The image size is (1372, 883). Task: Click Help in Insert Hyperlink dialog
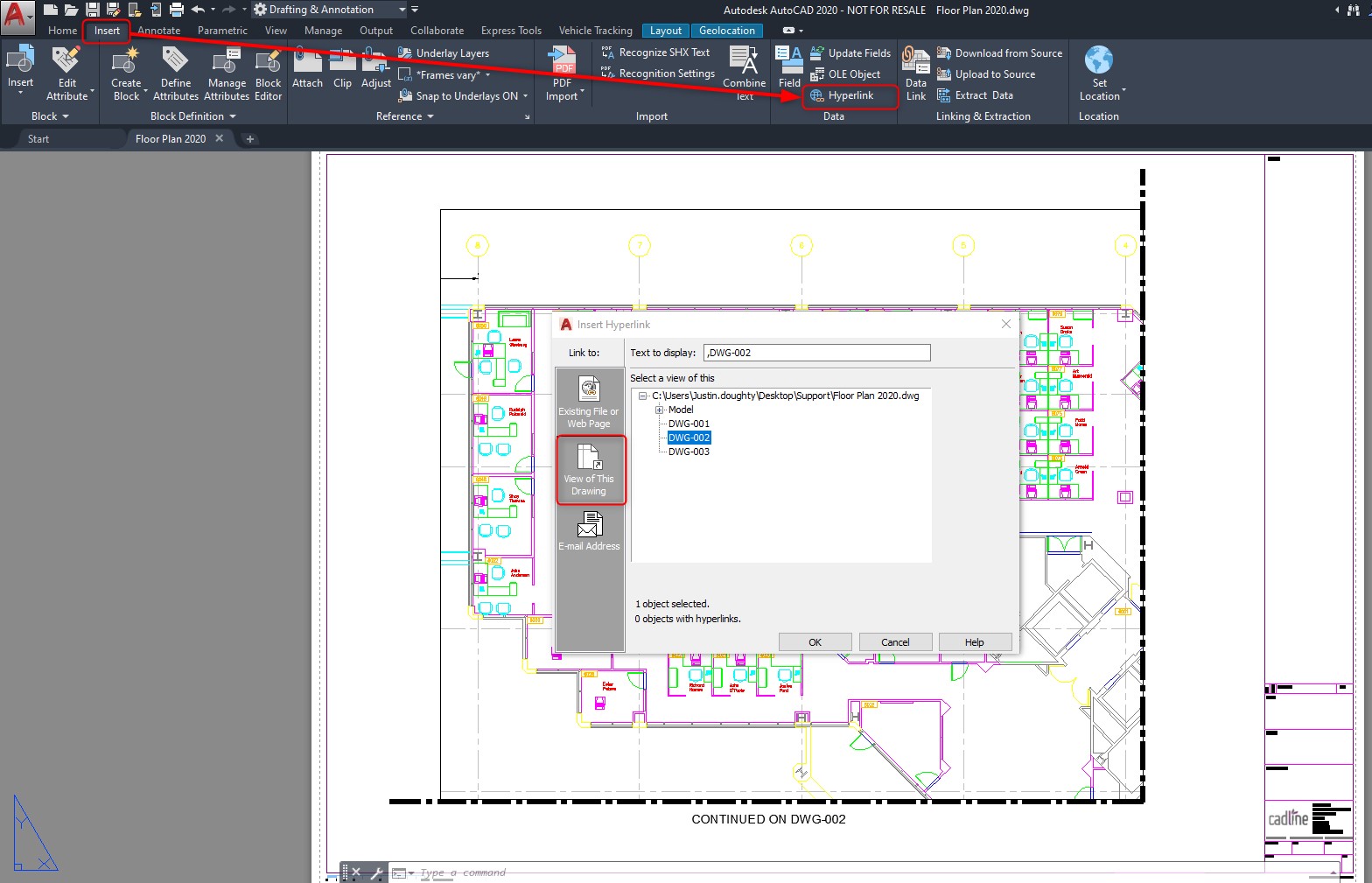coord(975,642)
